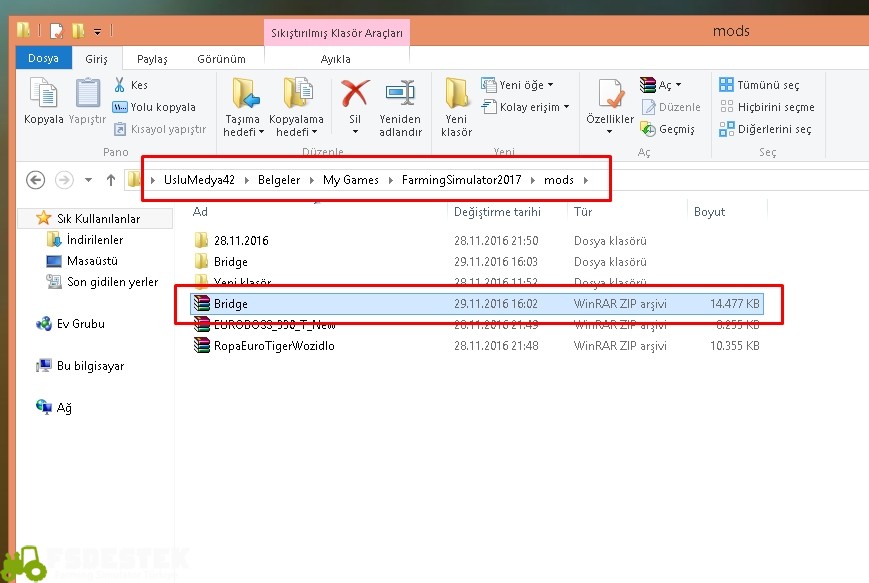Sort by the Boyut column header

pos(709,212)
